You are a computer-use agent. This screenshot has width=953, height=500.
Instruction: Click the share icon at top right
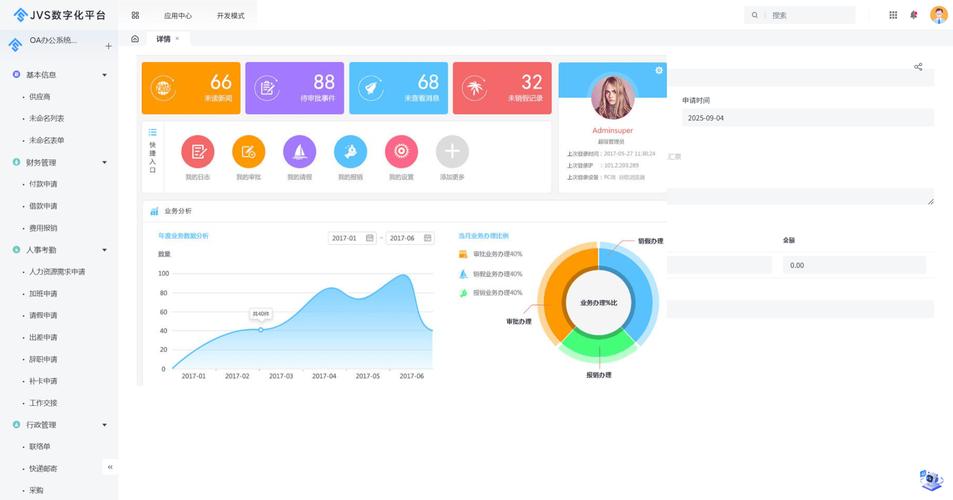(918, 67)
